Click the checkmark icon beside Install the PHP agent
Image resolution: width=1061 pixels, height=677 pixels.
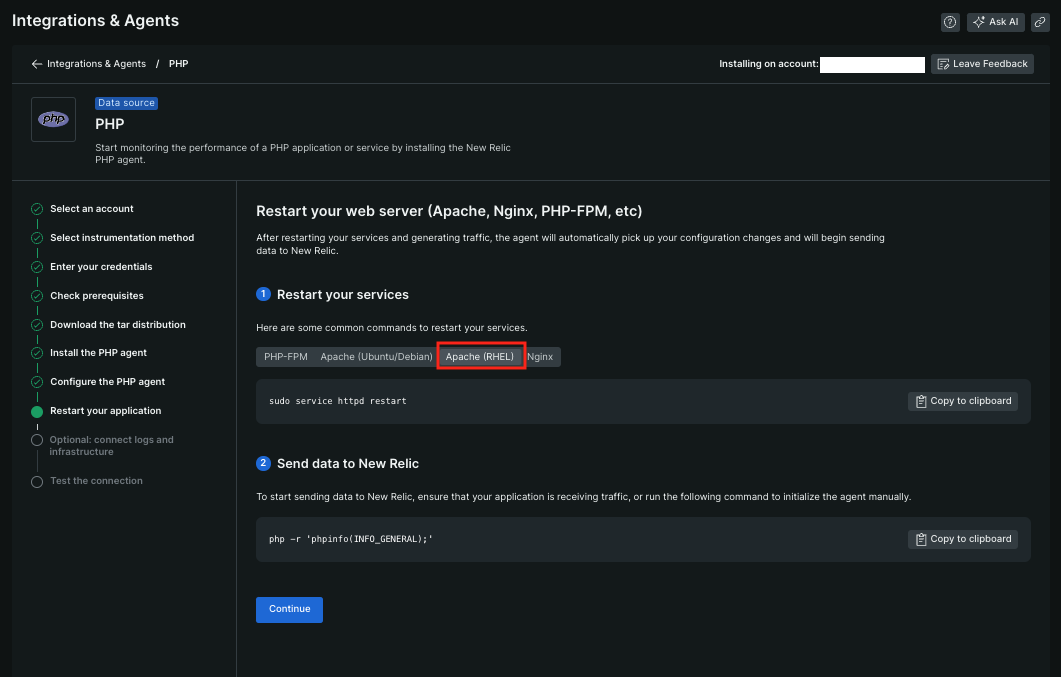[x=37, y=353]
